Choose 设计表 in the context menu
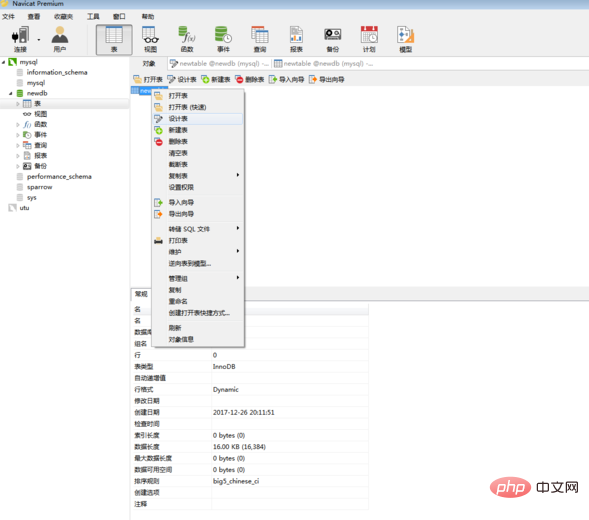Viewport: 589px width, 520px height. point(198,119)
